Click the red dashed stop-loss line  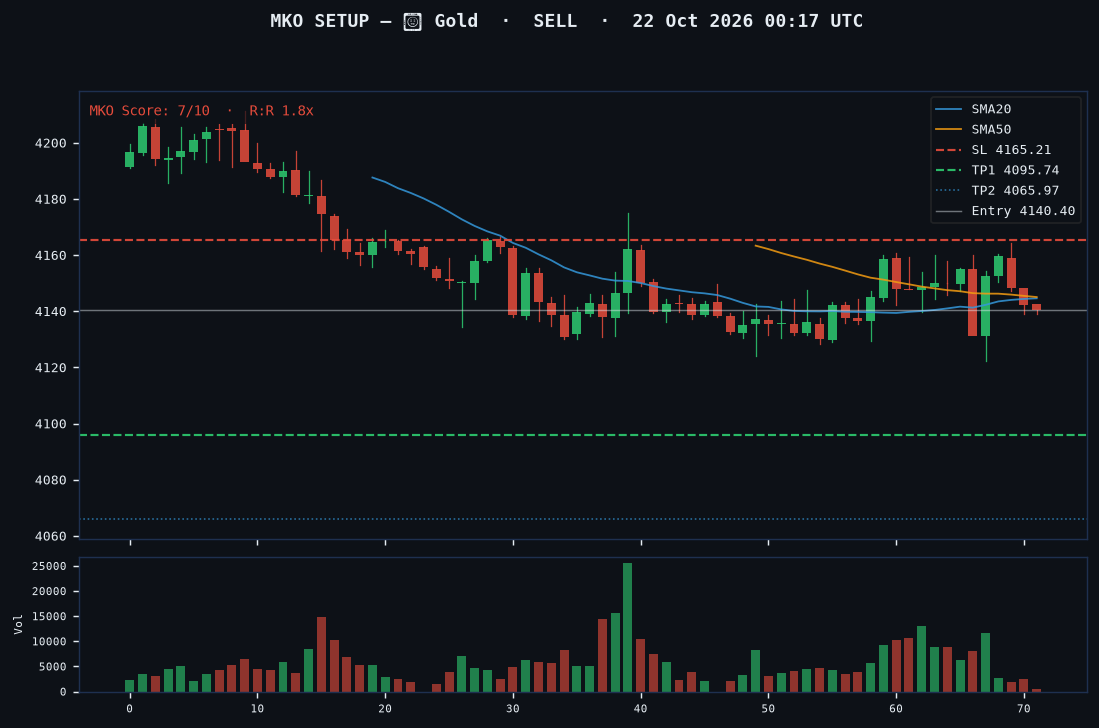pos(583,240)
